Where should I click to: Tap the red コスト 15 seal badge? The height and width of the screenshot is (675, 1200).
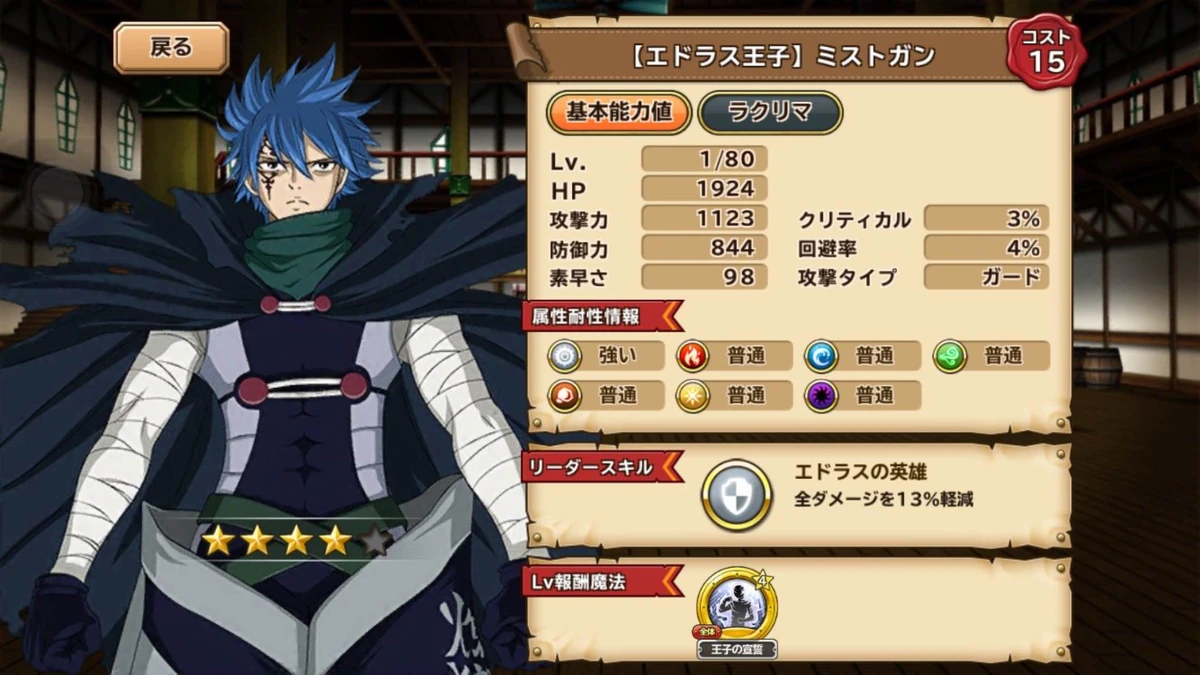click(x=1045, y=53)
